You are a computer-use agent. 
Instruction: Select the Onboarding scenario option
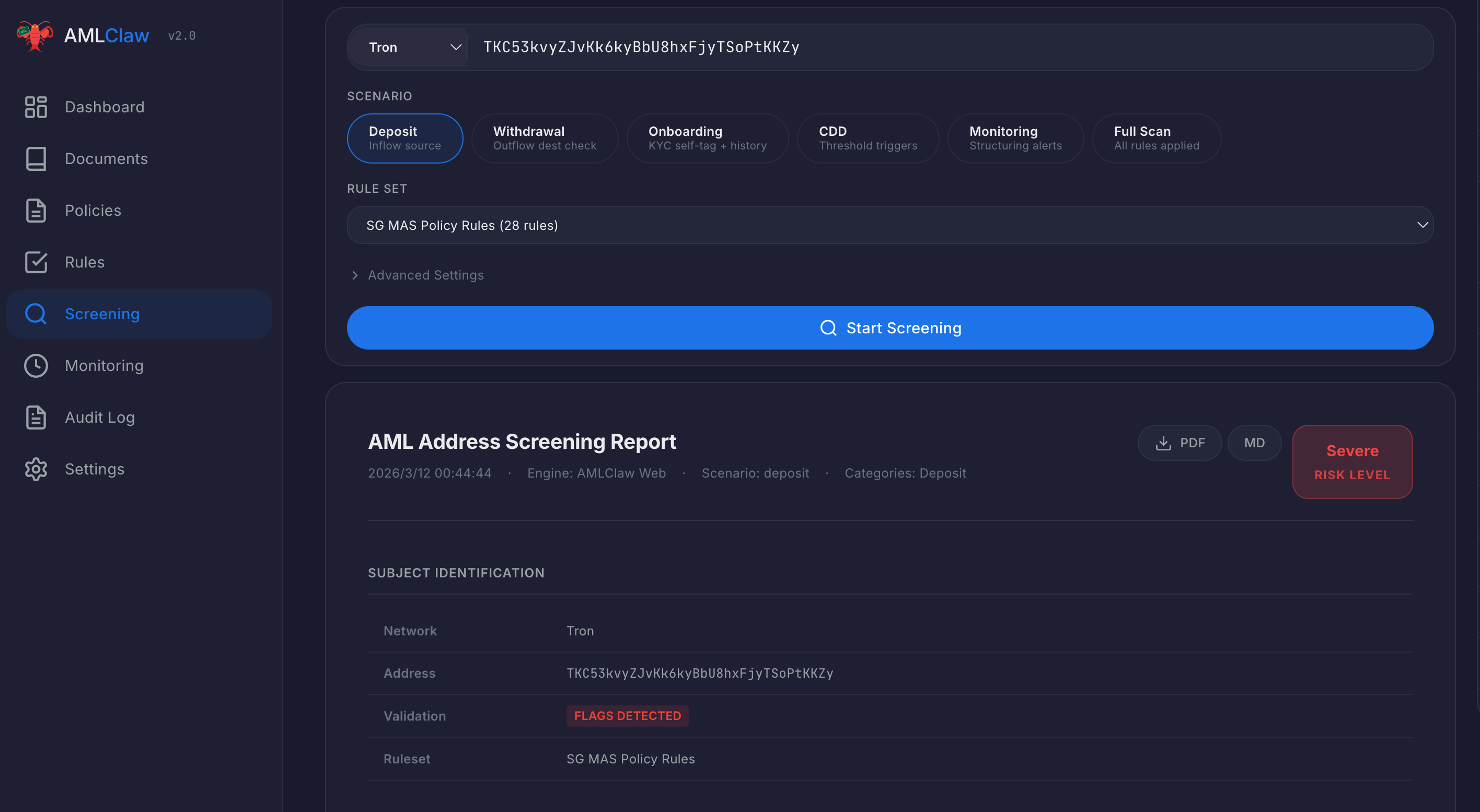tap(707, 138)
